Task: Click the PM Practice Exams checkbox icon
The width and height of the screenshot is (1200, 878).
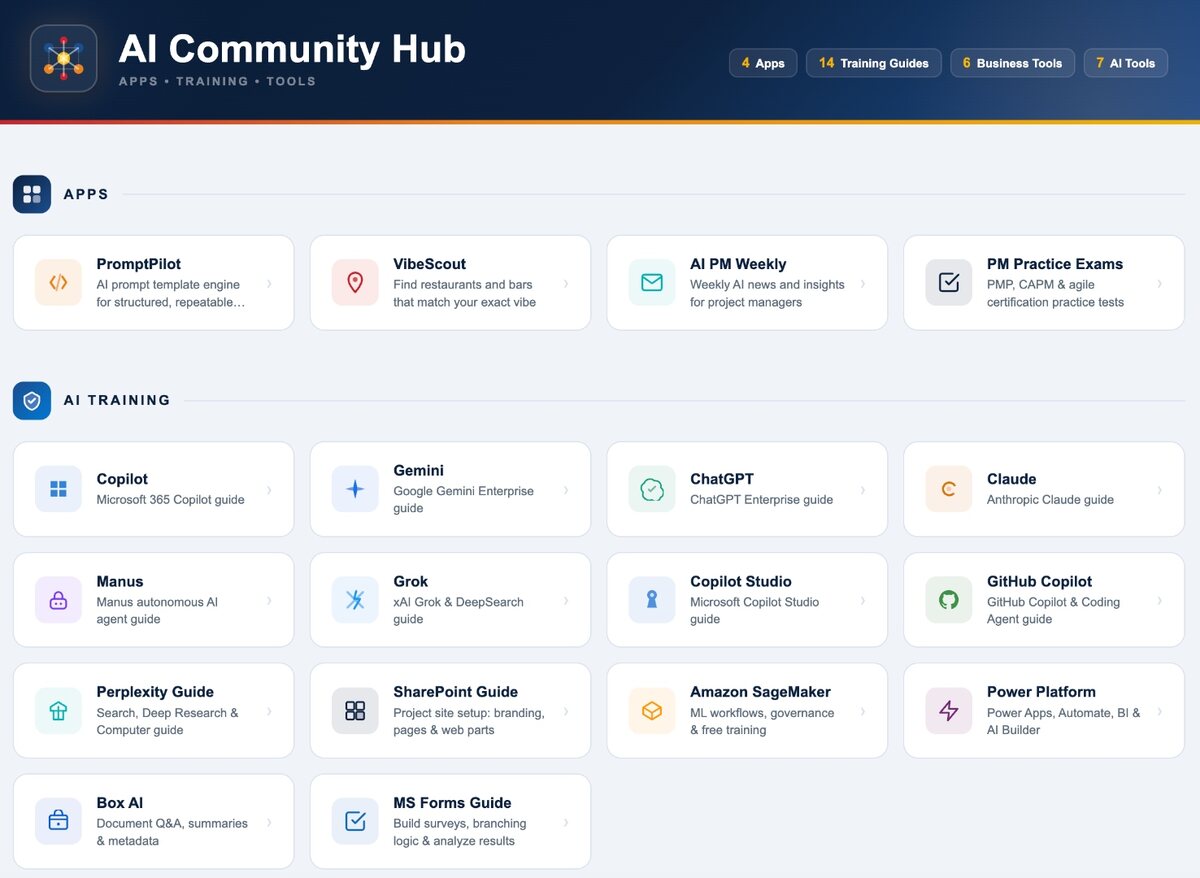Action: pyautogui.click(x=949, y=283)
